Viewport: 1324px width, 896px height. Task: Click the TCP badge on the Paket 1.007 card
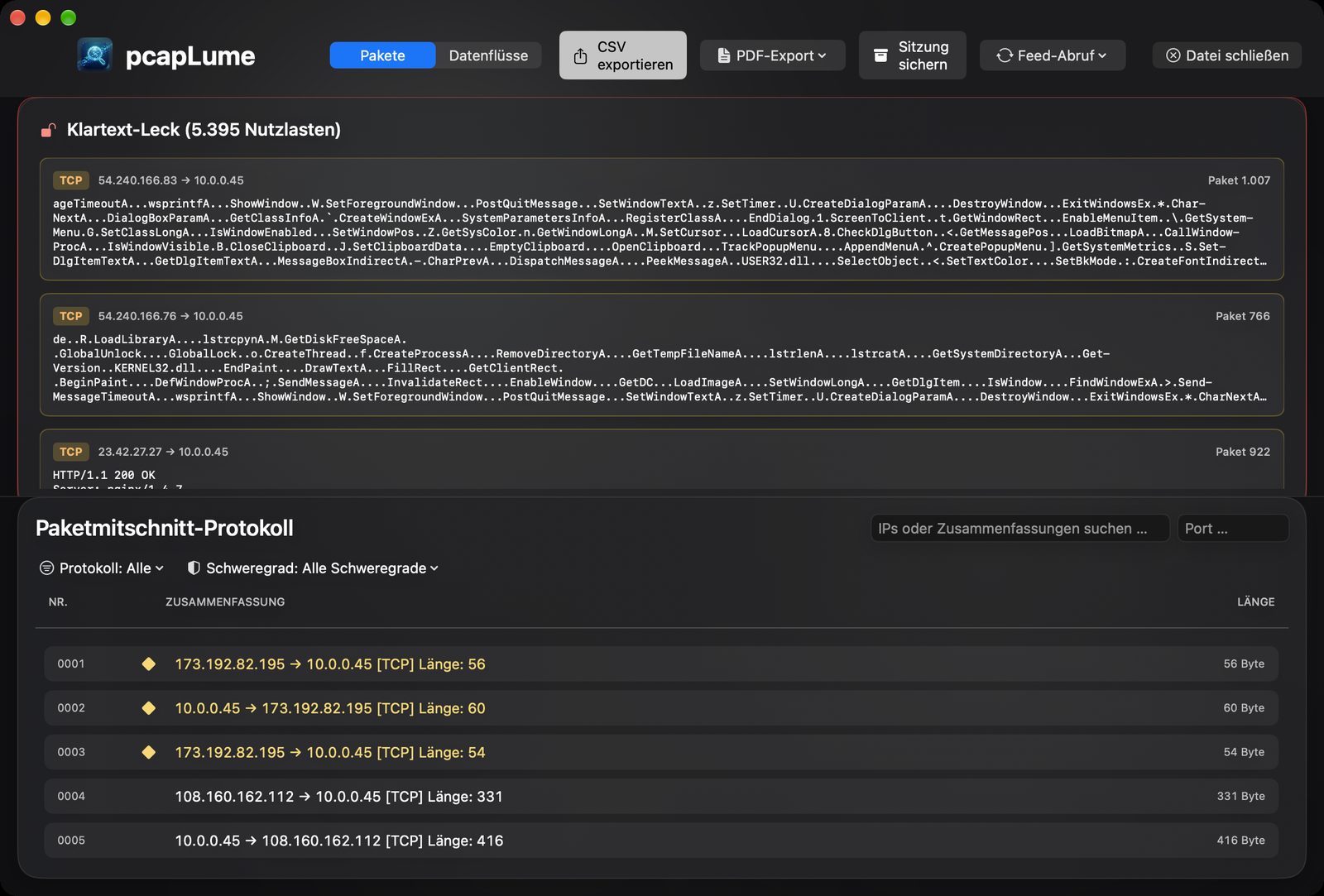71,180
